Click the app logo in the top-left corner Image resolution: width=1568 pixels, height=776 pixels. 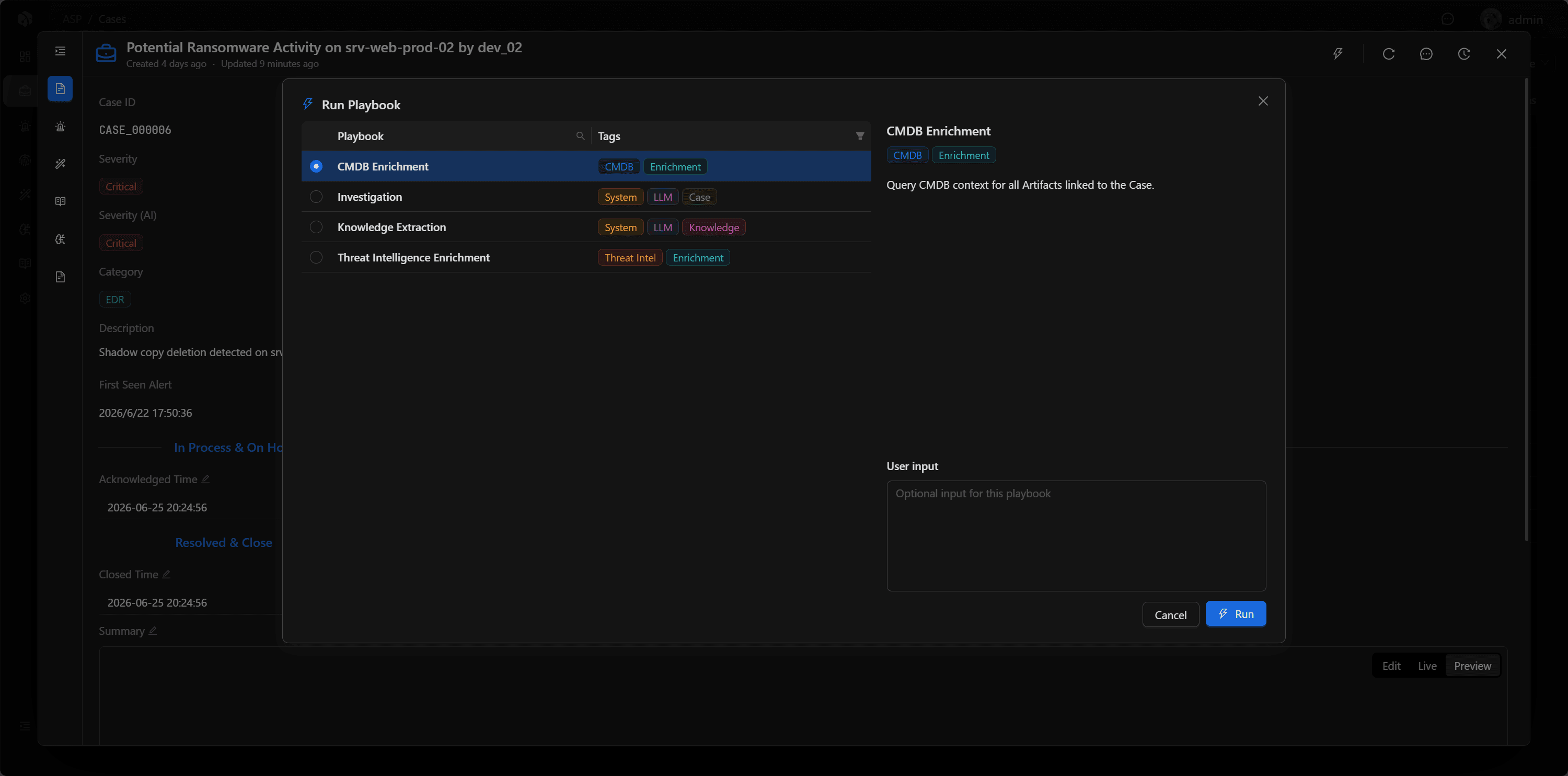pos(25,19)
